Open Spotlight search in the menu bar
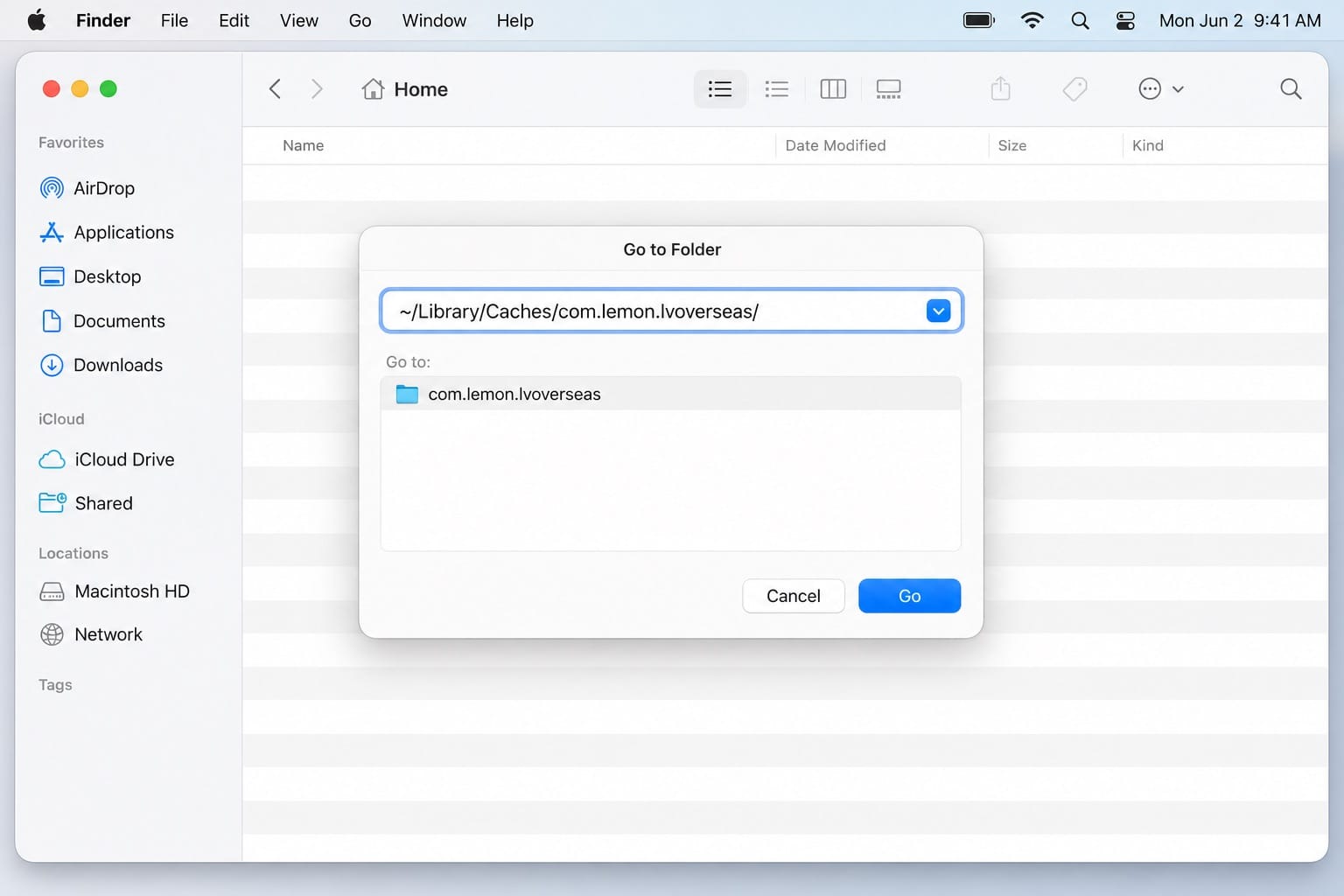Image resolution: width=1344 pixels, height=896 pixels. (x=1080, y=20)
